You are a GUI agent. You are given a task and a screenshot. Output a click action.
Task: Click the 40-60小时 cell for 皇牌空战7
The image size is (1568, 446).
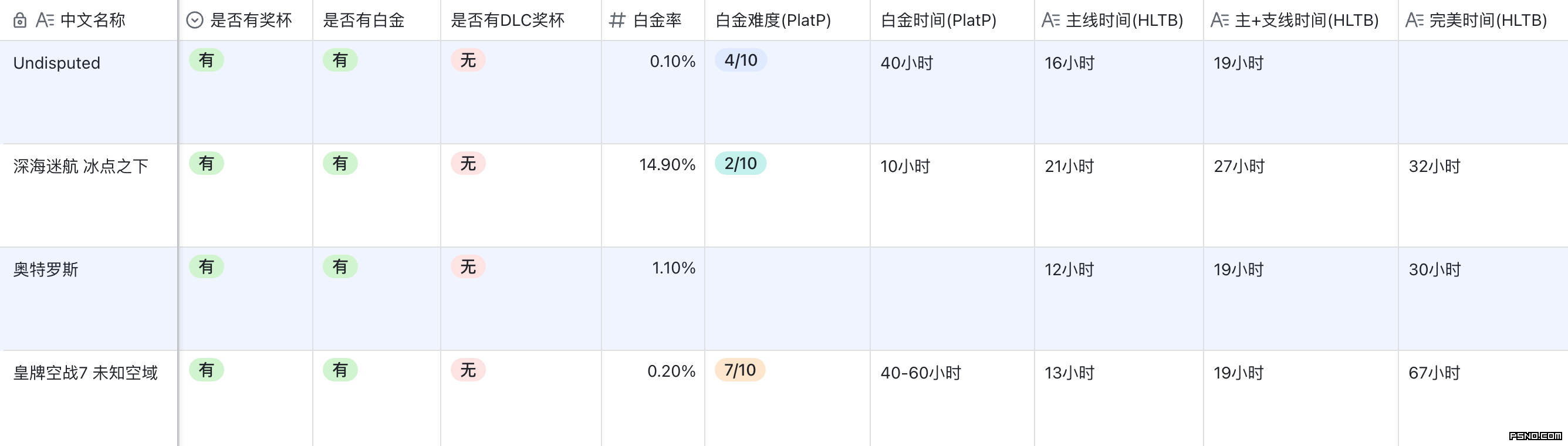(x=920, y=373)
